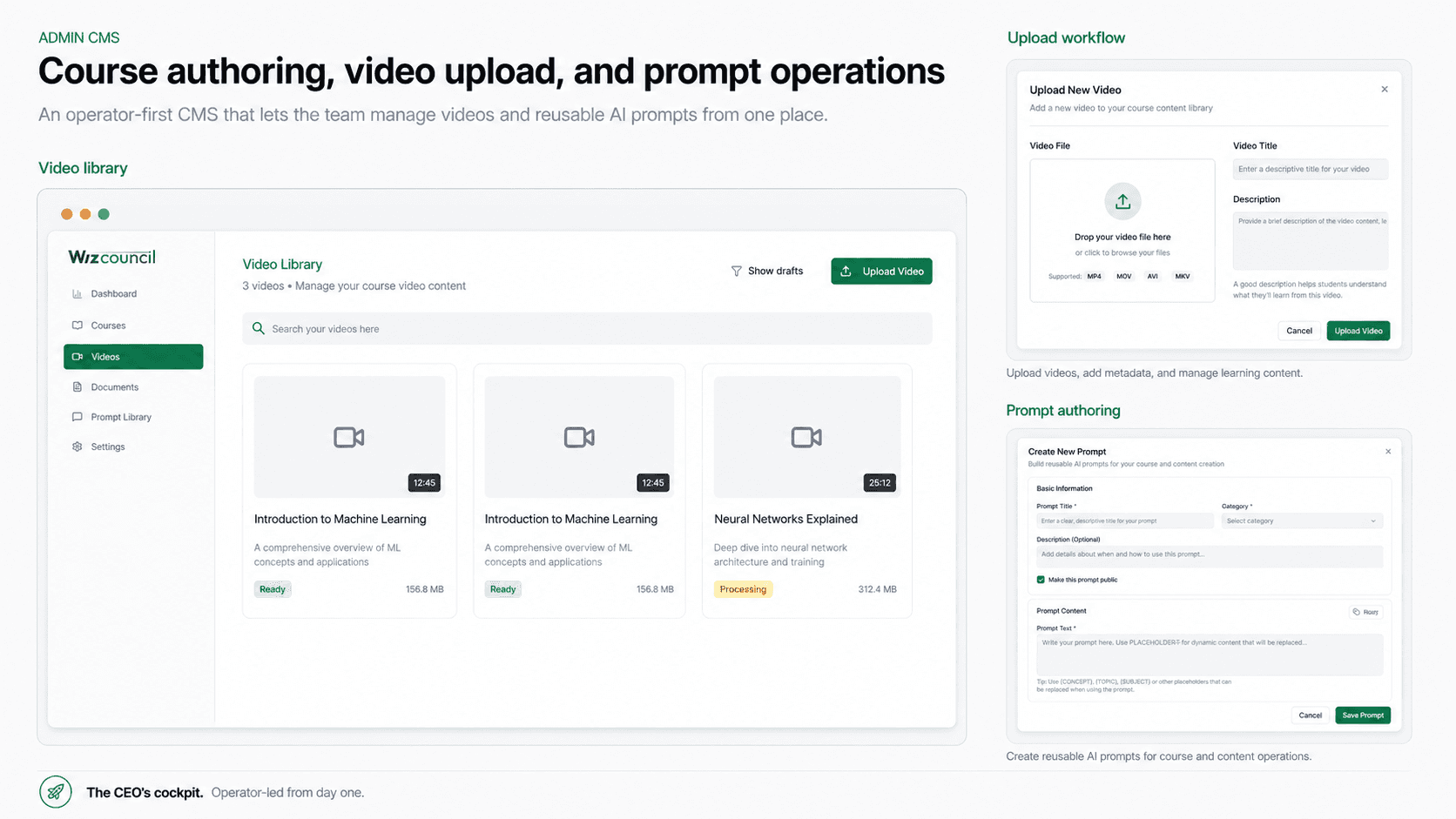
Task: Click the upload arrow icon on Upload Video button
Action: point(846,272)
